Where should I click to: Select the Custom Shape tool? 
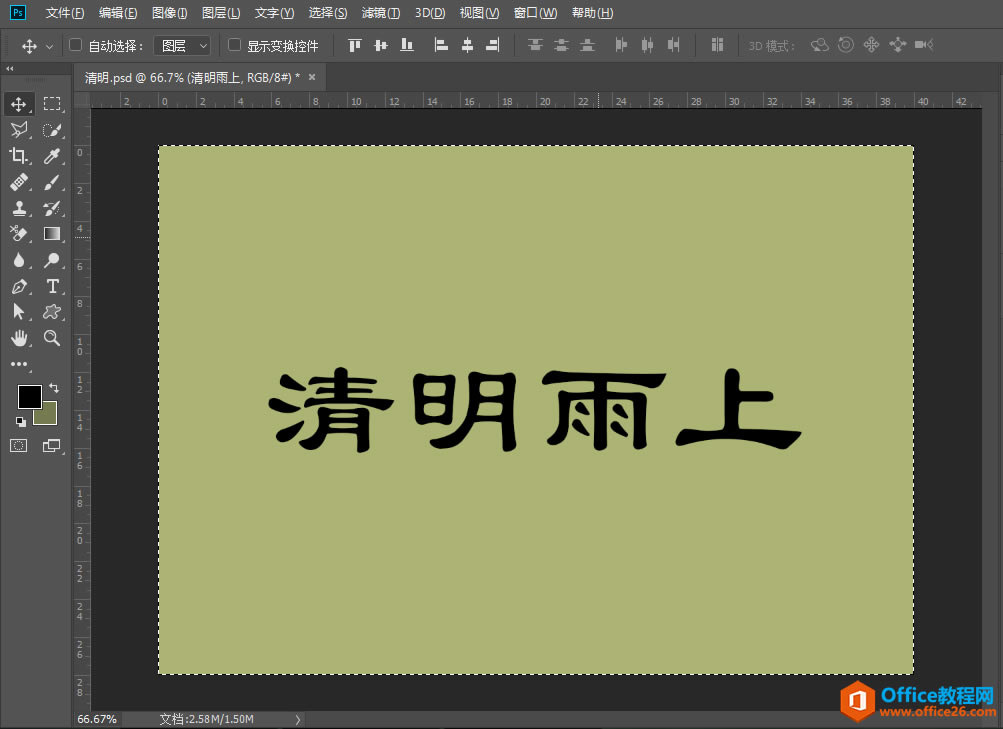tap(52, 311)
